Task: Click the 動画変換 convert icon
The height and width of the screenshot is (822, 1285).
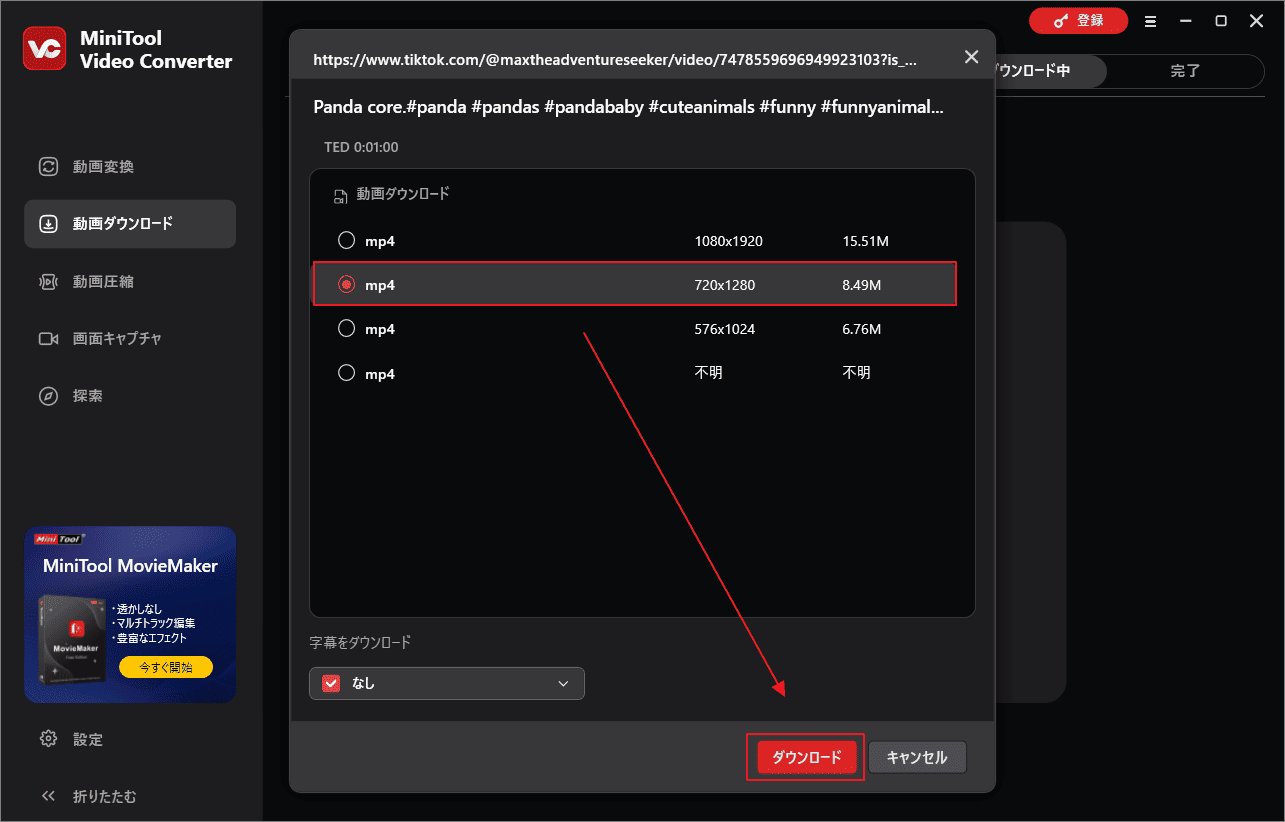Action: 48,167
